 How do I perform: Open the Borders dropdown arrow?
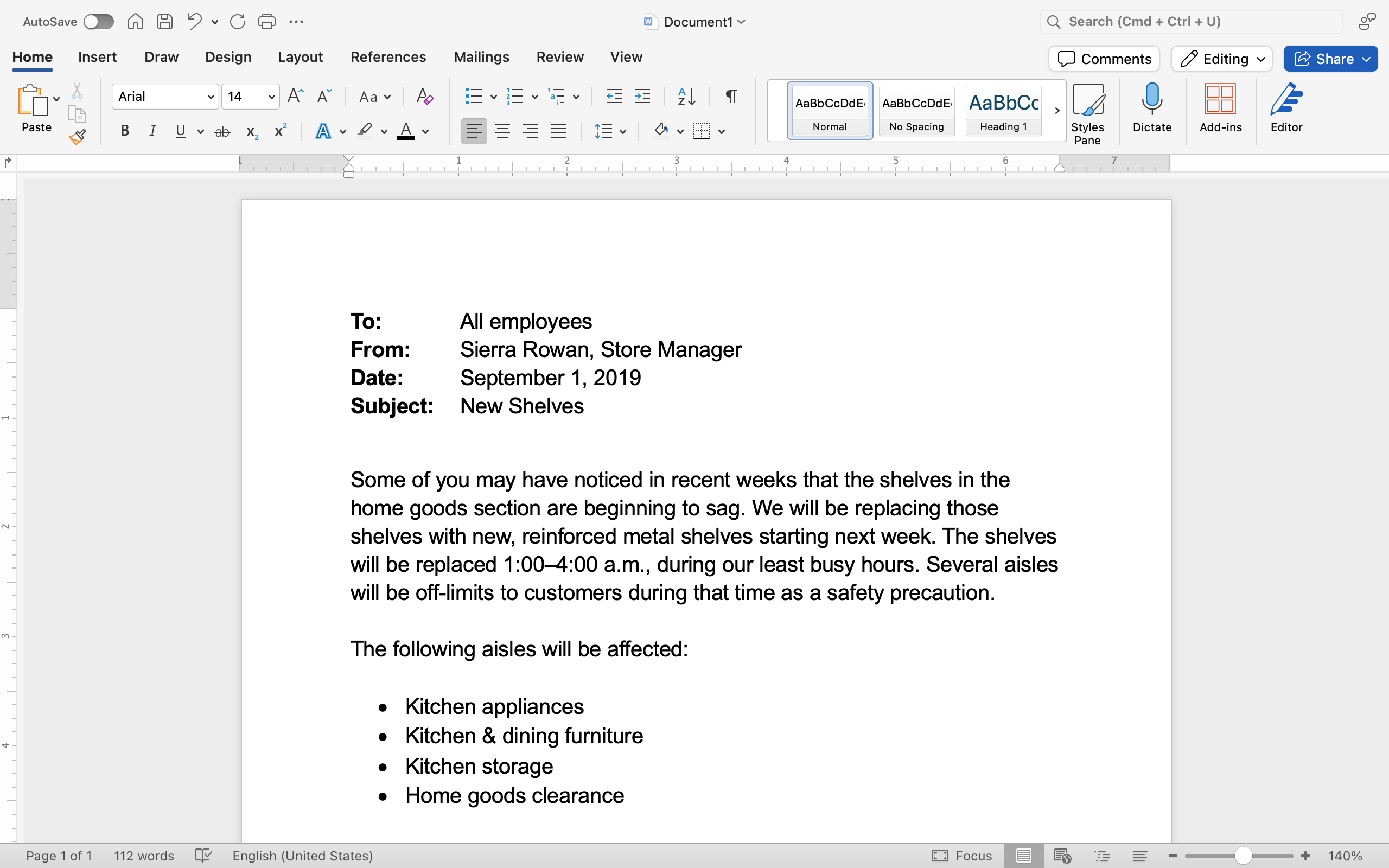tap(722, 131)
